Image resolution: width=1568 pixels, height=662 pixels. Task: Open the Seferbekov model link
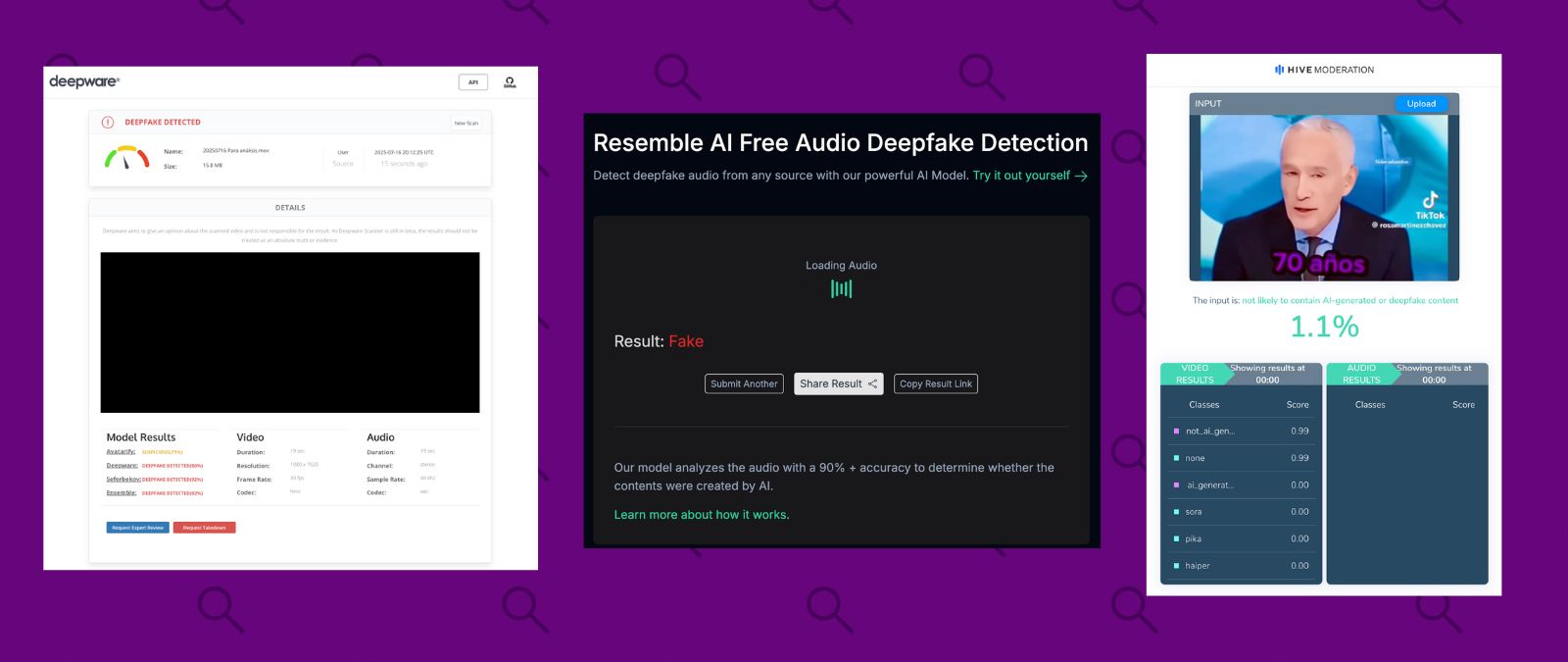(x=123, y=480)
